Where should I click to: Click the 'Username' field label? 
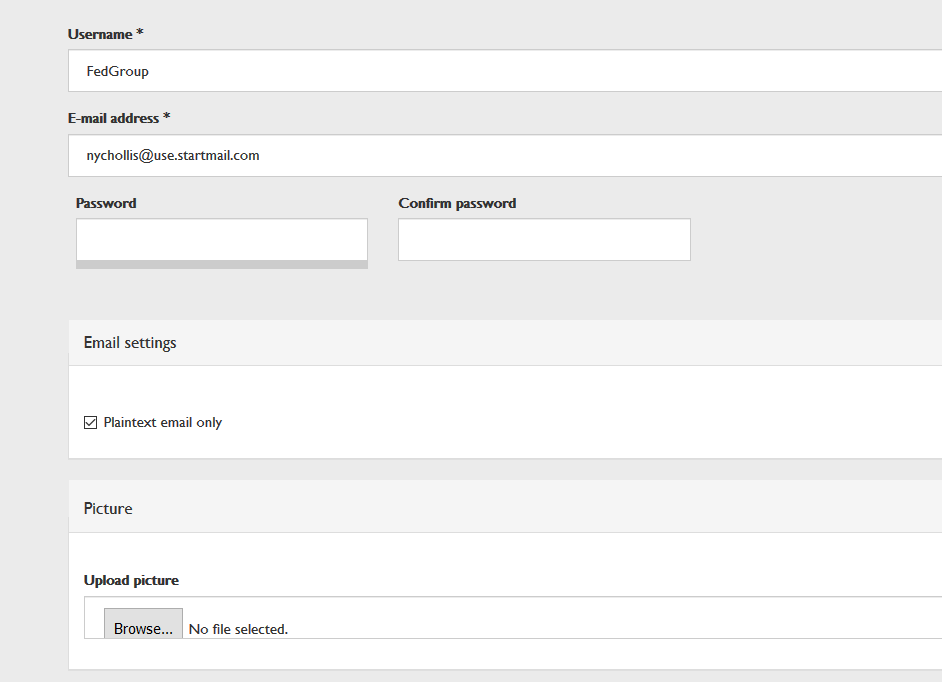[x=100, y=34]
